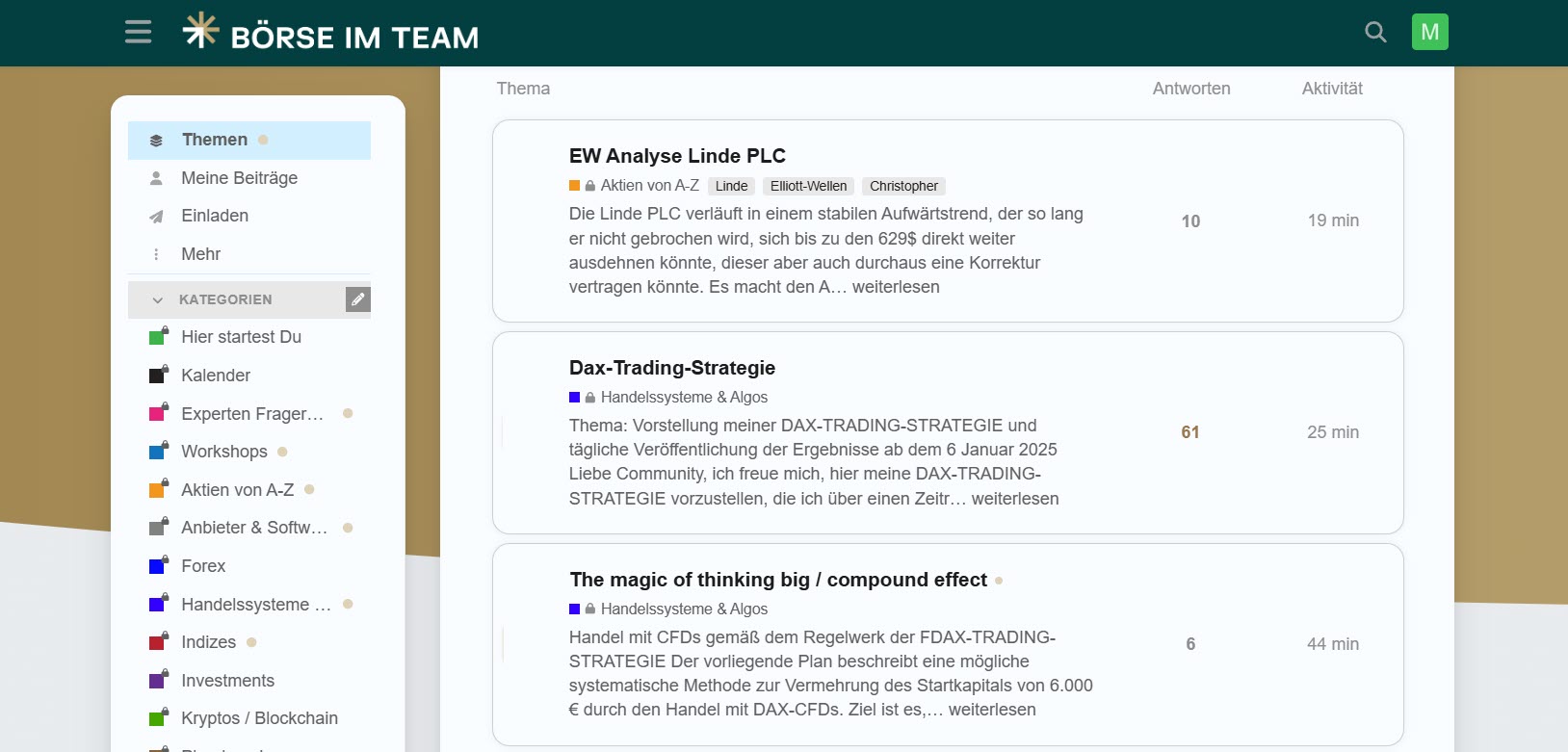Click the Meine Beiträge person icon
The image size is (1568, 752).
[x=156, y=178]
